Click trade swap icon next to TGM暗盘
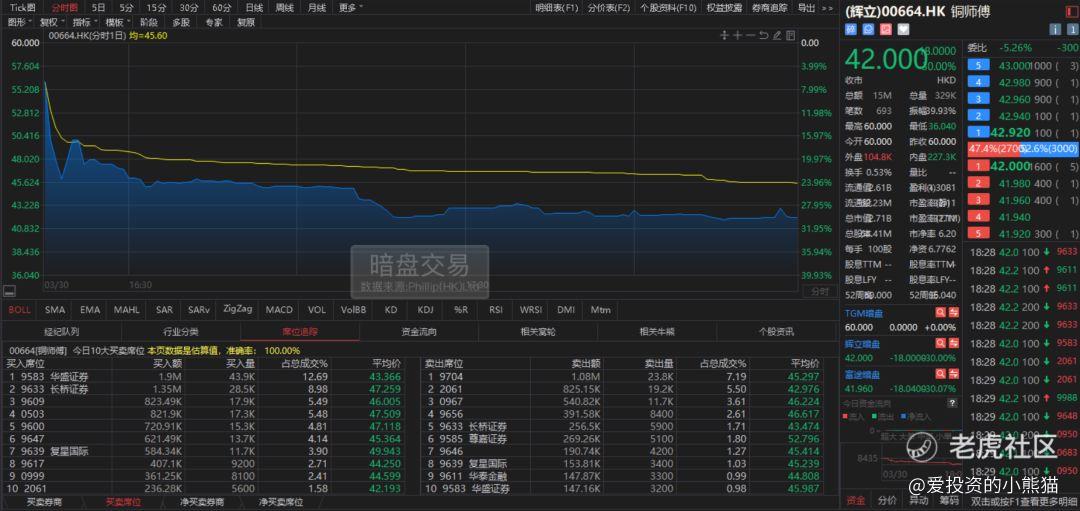The height and width of the screenshot is (511, 1080). click(x=953, y=312)
